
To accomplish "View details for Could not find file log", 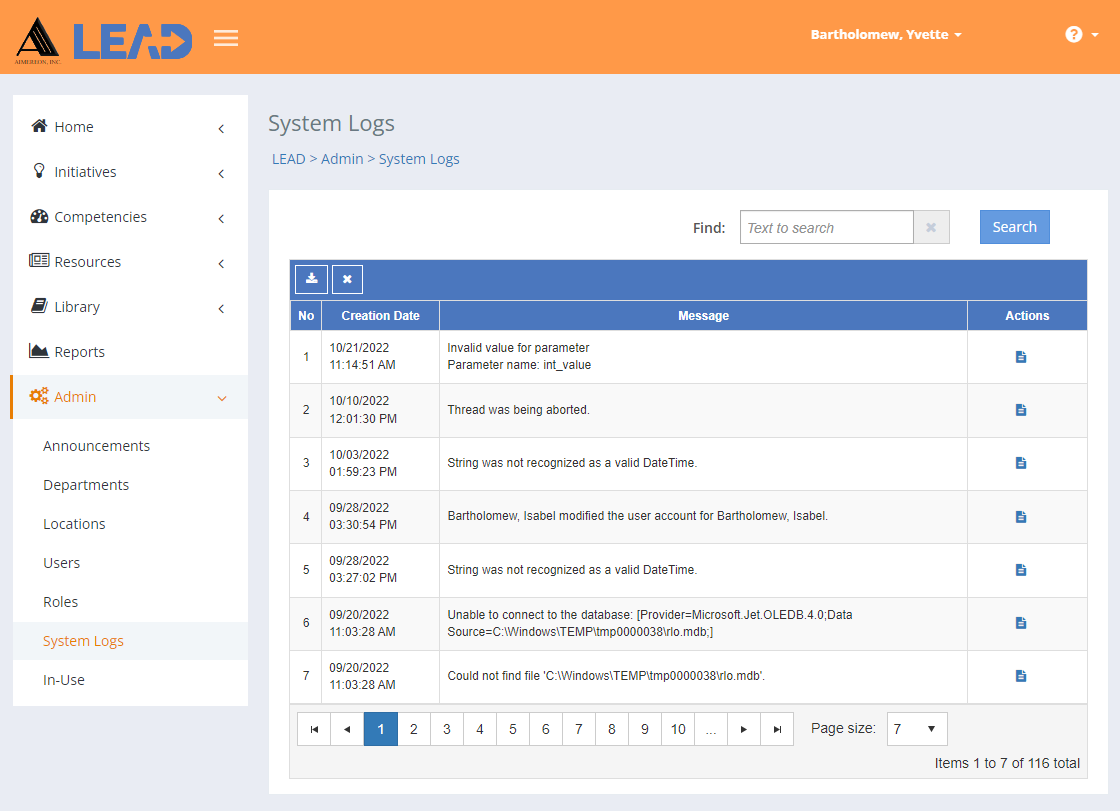I will [1021, 676].
